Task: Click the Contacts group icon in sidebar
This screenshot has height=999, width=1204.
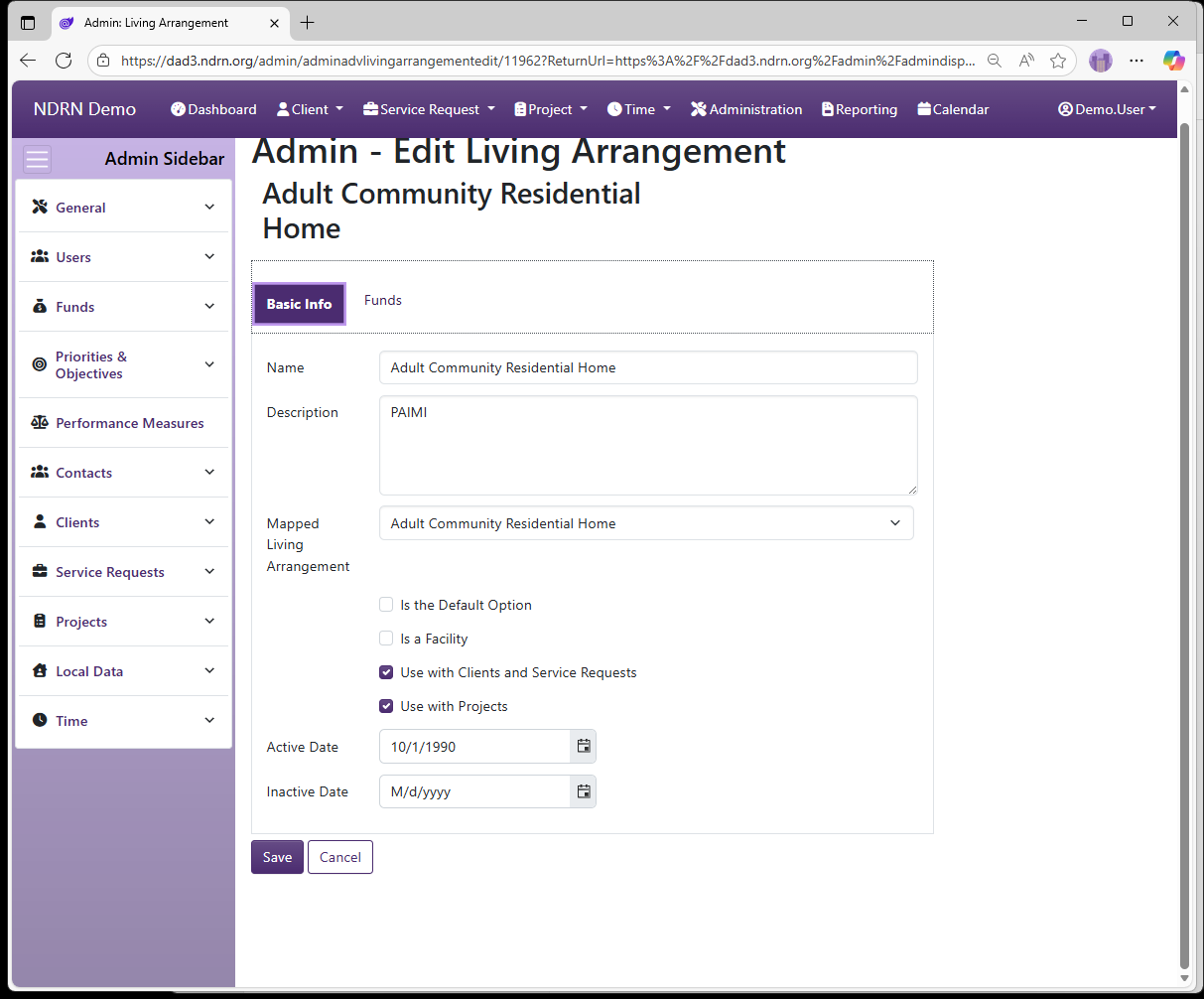Action: coord(40,472)
